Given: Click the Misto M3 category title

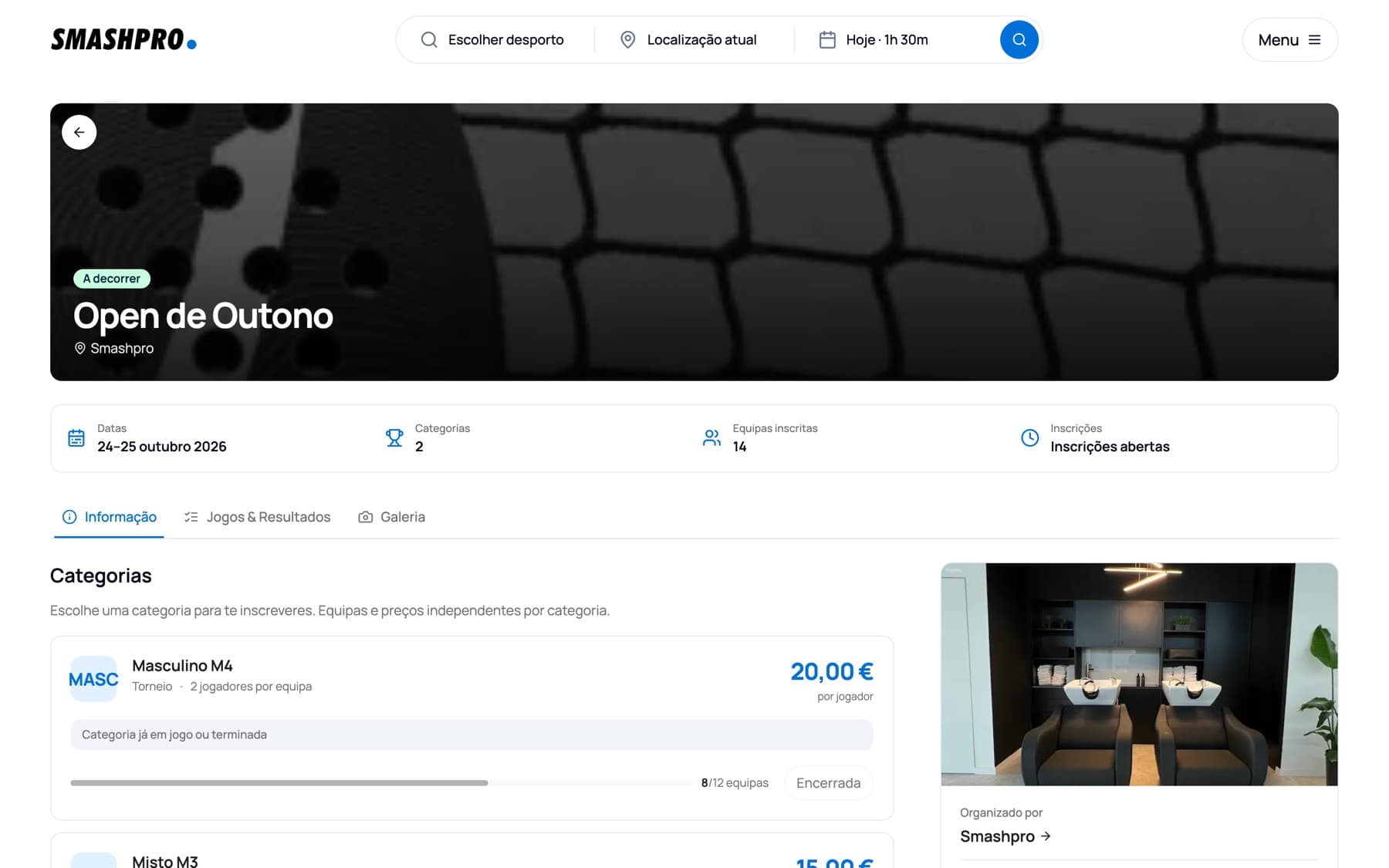Looking at the screenshot, I should (x=165, y=861).
